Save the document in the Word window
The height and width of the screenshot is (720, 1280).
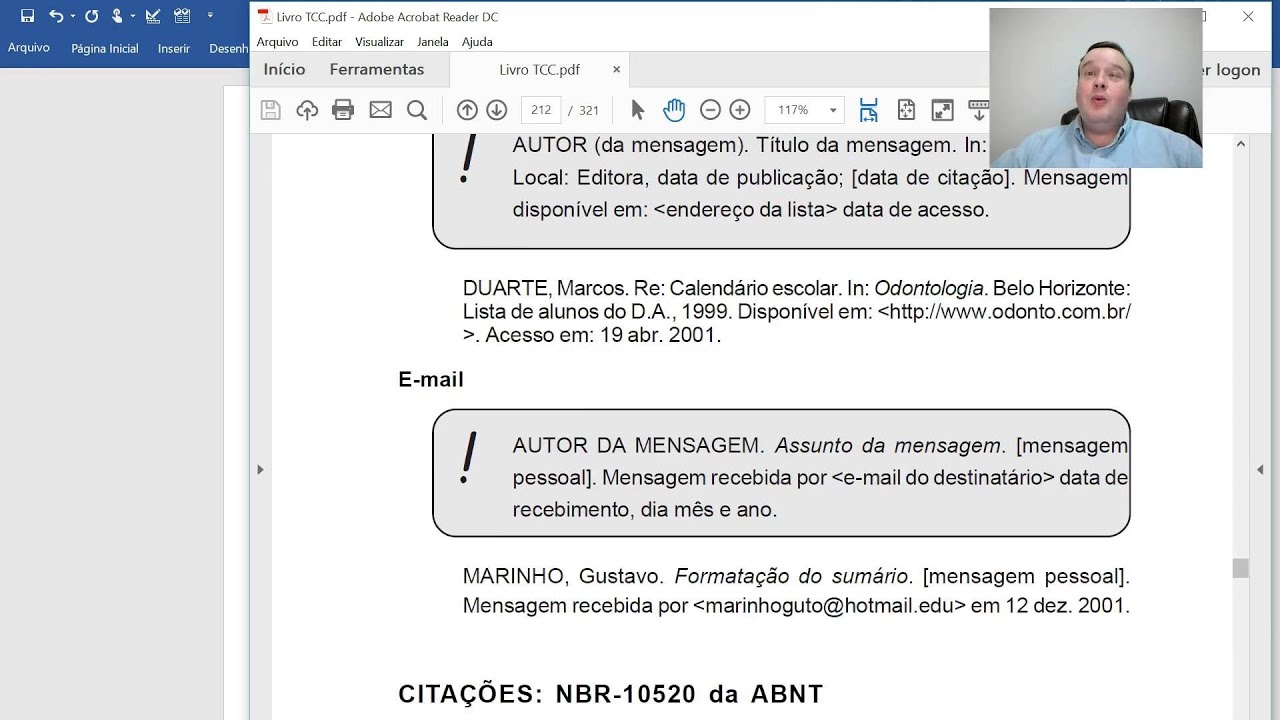click(x=27, y=16)
